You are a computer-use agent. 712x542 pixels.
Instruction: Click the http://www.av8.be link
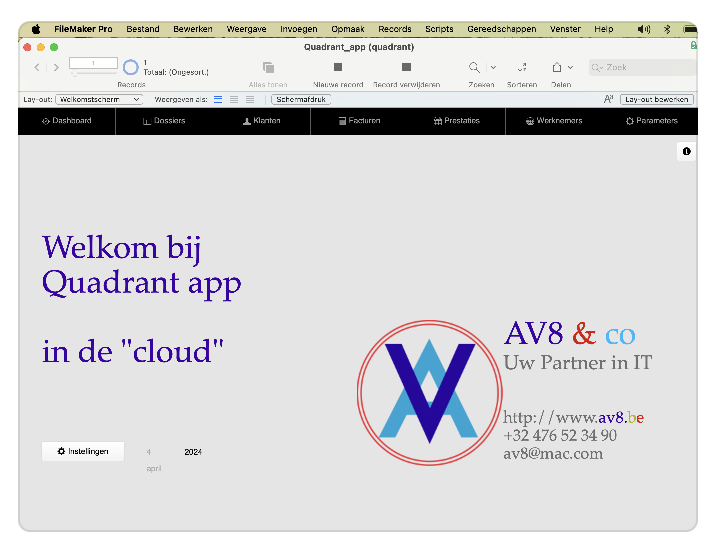tap(574, 417)
